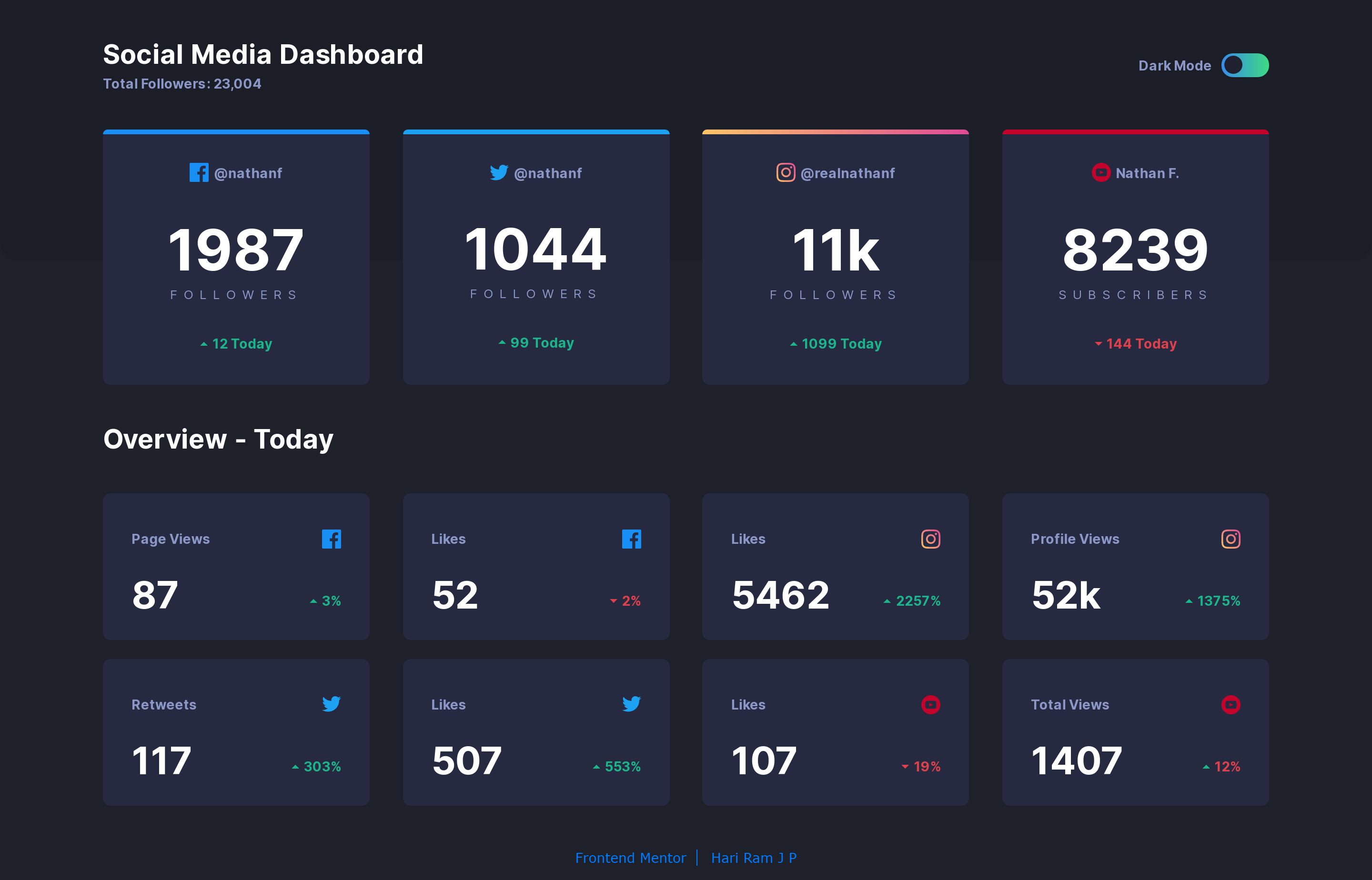Select the Twitter icon on the Retweets card
This screenshot has height=880, width=1372.
pos(332,704)
